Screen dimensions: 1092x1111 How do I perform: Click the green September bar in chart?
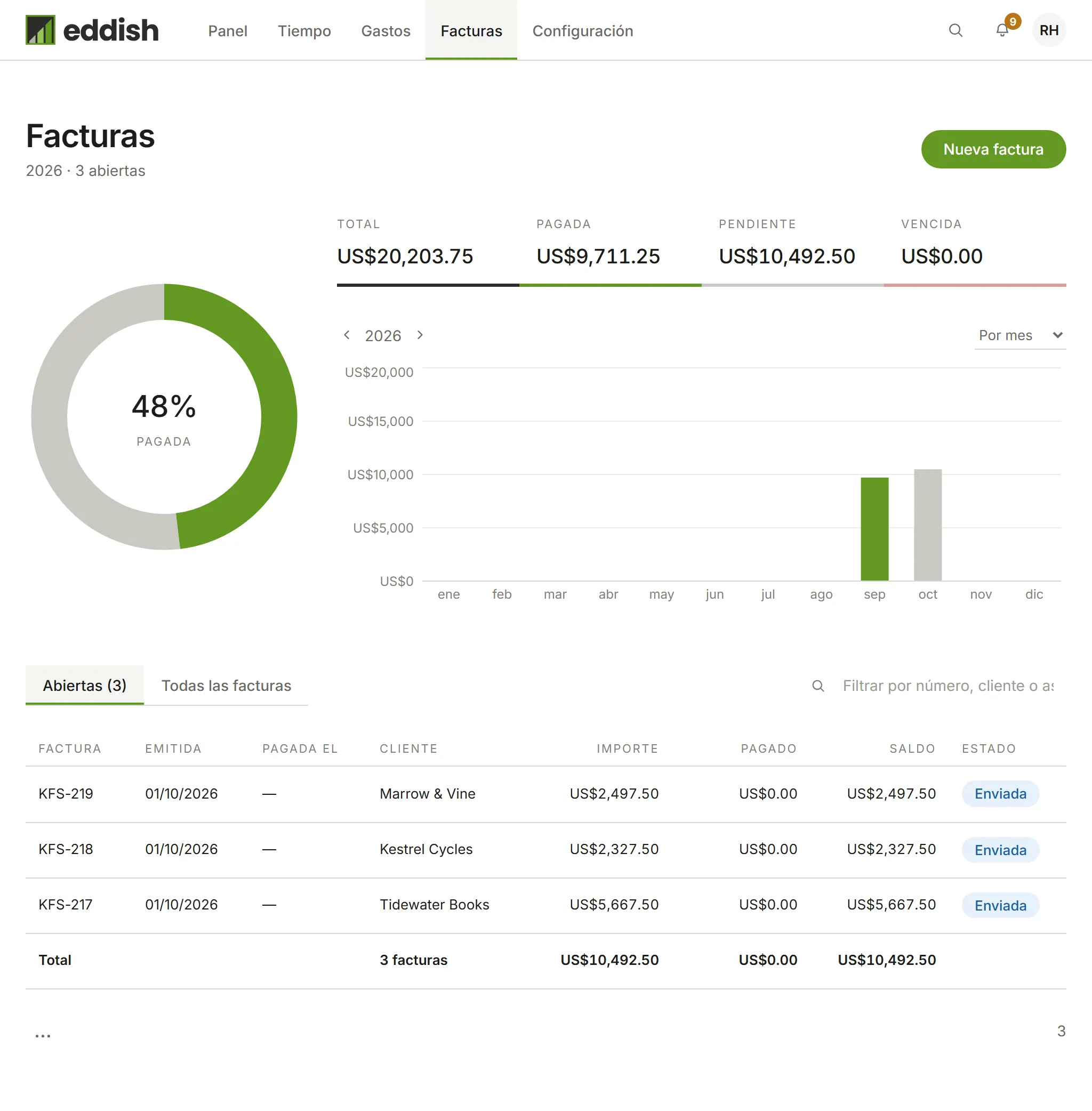(874, 529)
